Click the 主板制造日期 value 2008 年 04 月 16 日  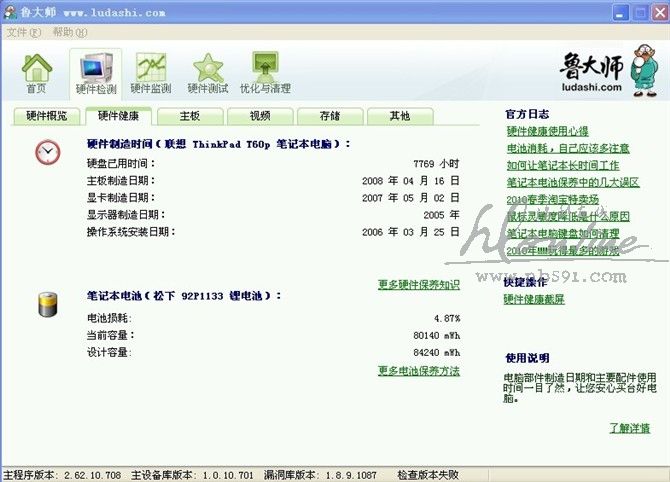[411, 181]
